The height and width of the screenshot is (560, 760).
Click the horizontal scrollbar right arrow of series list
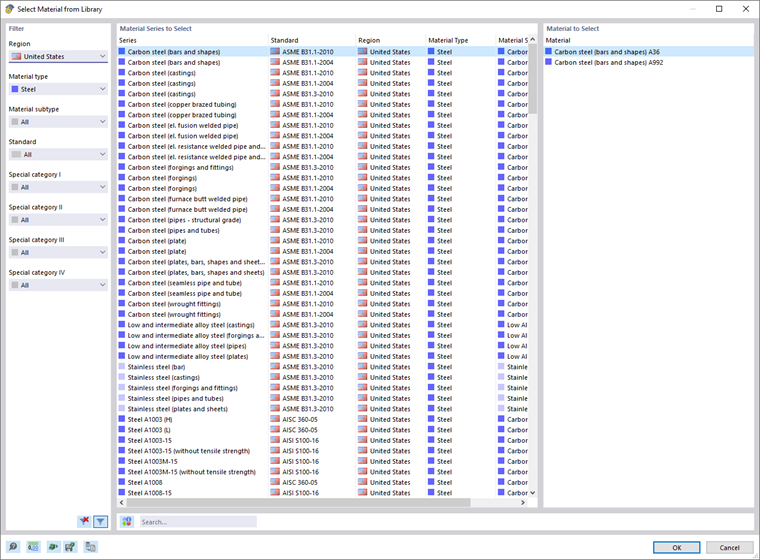tap(522, 502)
